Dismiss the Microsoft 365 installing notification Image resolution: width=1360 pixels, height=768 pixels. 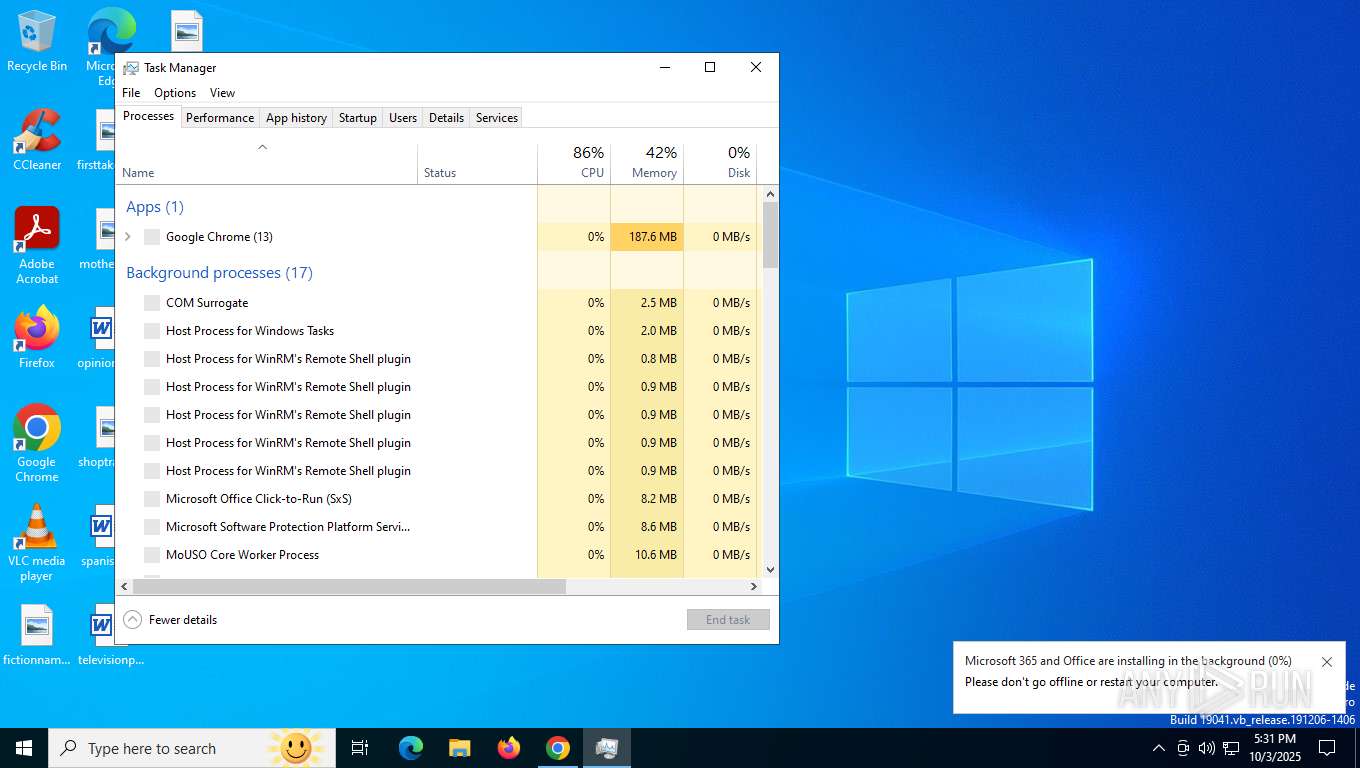[1327, 662]
